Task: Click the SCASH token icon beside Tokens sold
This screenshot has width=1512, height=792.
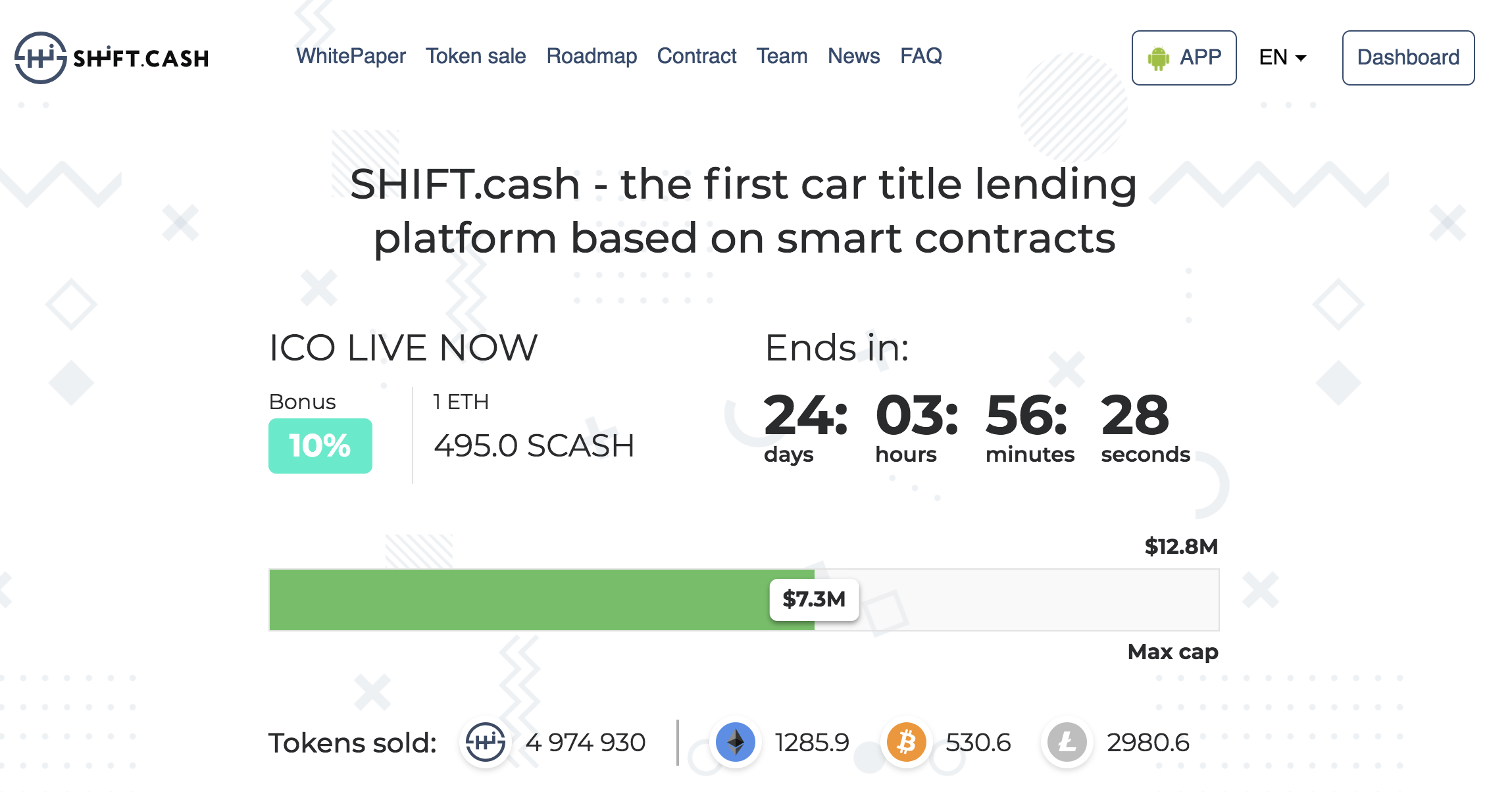Action: pos(486,742)
